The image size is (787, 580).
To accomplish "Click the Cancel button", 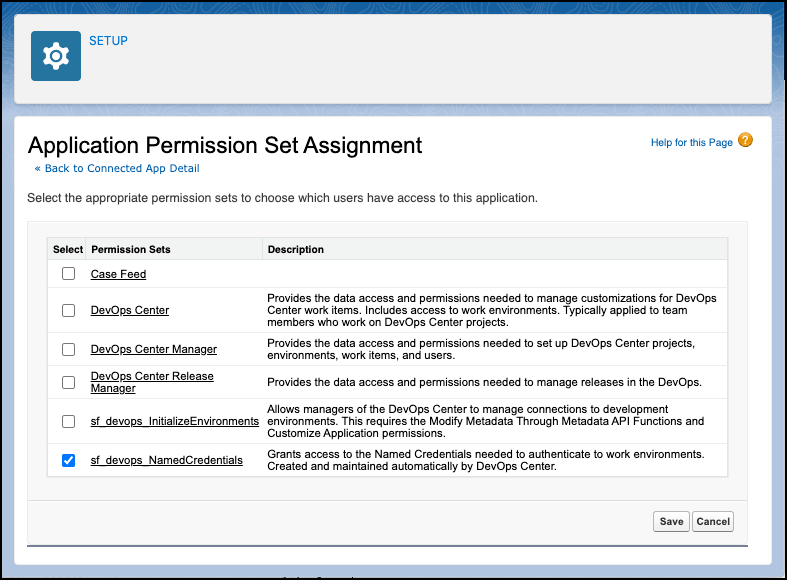I will (x=713, y=521).
